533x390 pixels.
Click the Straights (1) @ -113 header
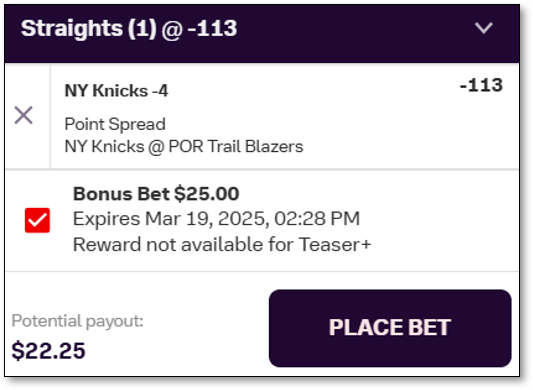click(262, 33)
